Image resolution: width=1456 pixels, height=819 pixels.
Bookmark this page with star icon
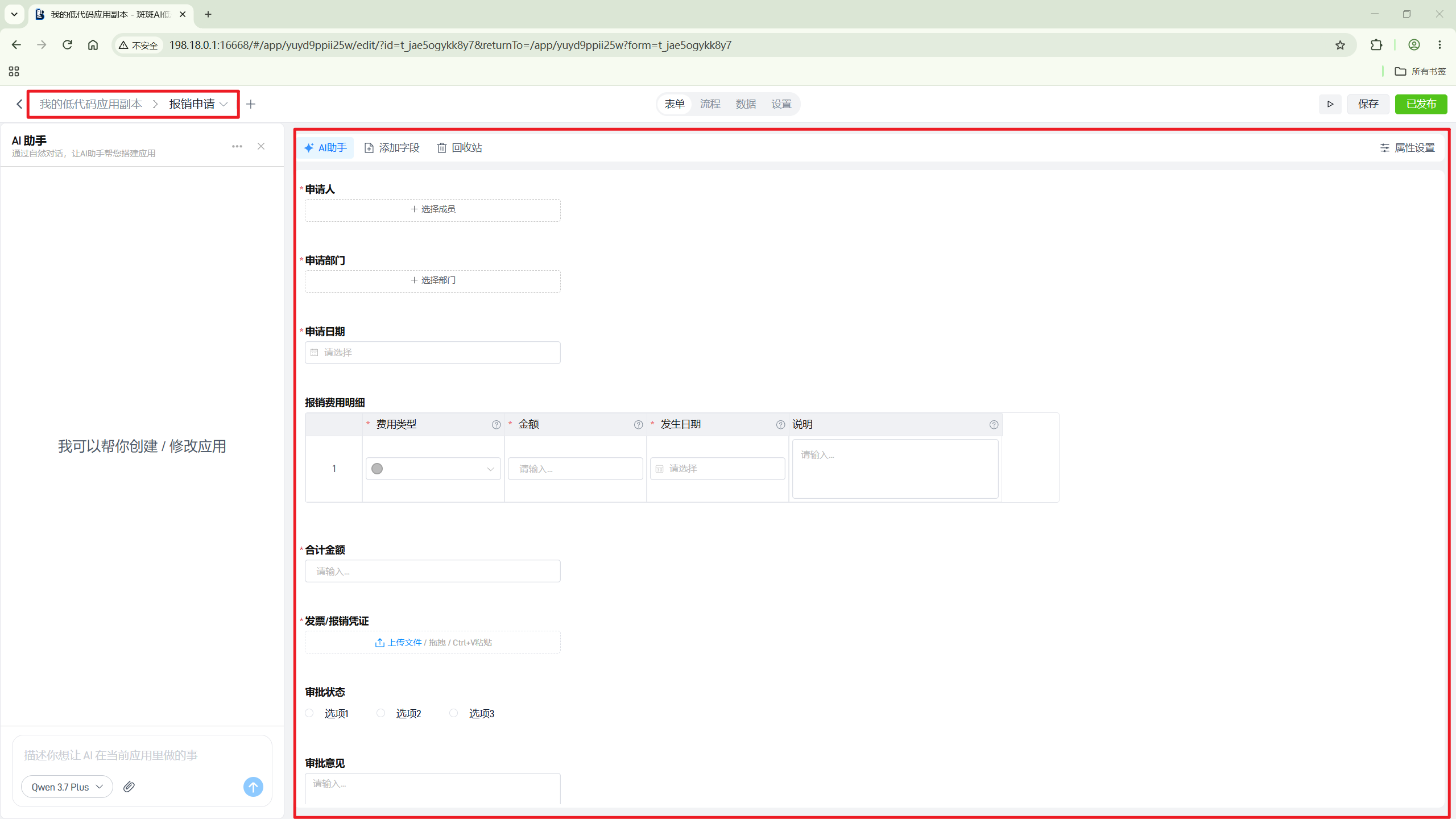(1340, 45)
